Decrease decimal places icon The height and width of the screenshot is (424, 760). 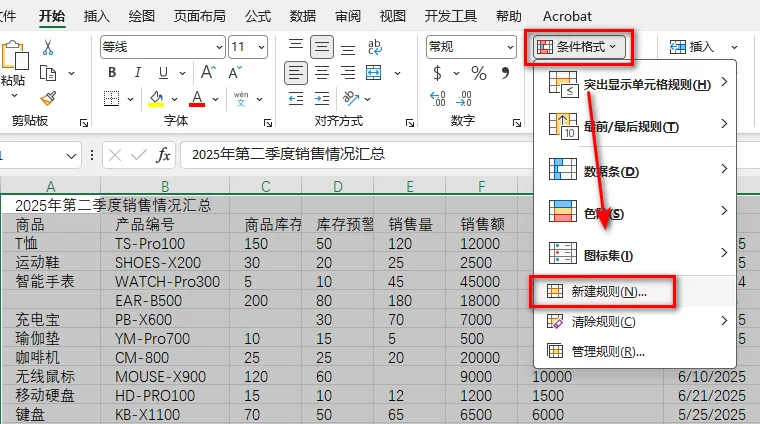464,99
